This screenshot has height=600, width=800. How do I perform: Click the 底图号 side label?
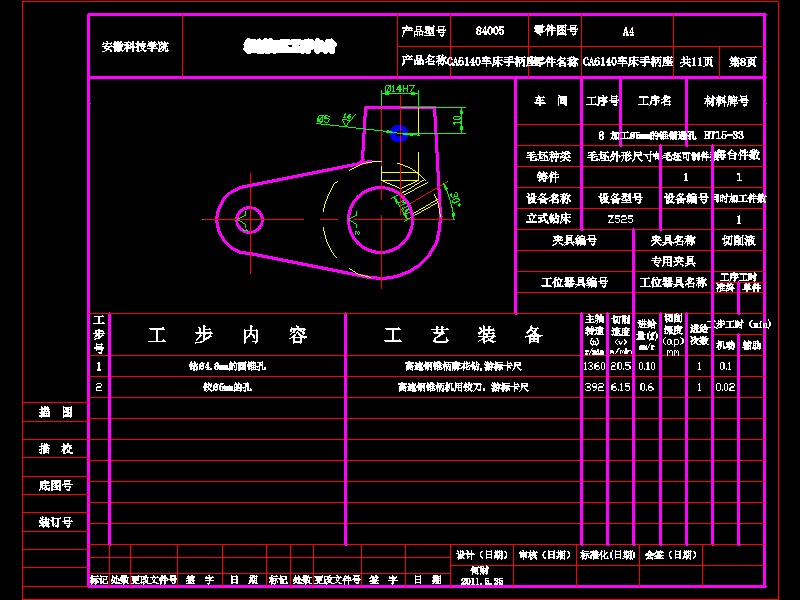(56, 485)
